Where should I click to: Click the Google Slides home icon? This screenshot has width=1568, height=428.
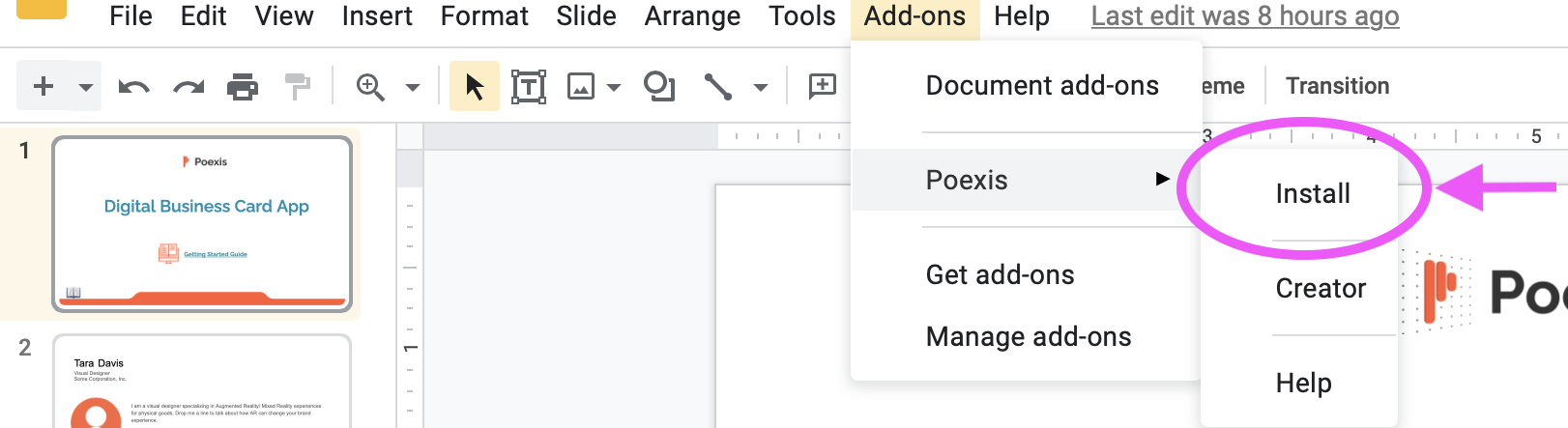[42, 9]
